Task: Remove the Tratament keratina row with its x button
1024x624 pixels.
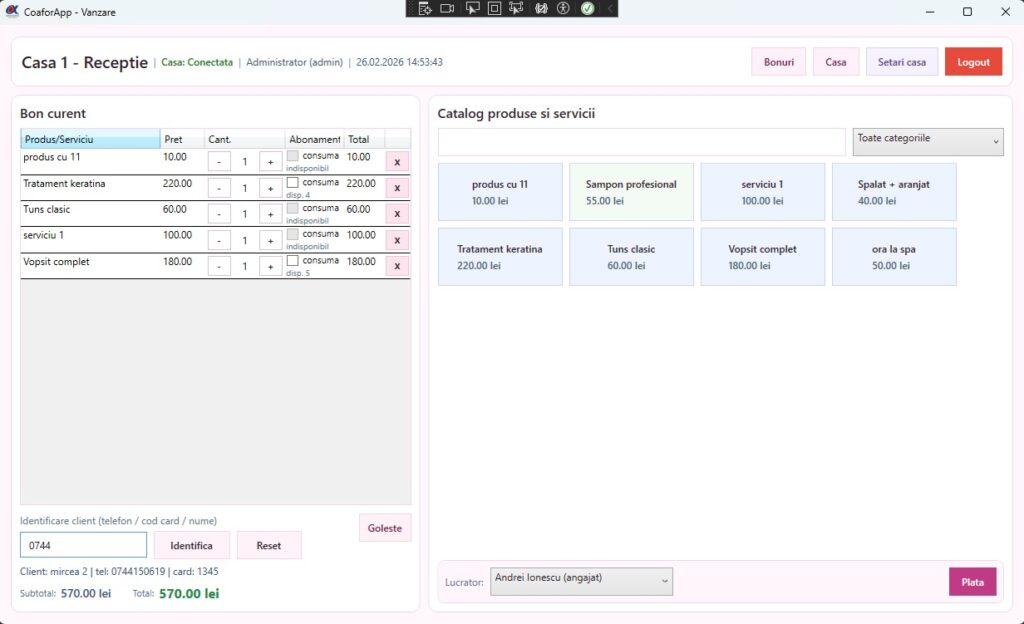Action: tap(397, 188)
